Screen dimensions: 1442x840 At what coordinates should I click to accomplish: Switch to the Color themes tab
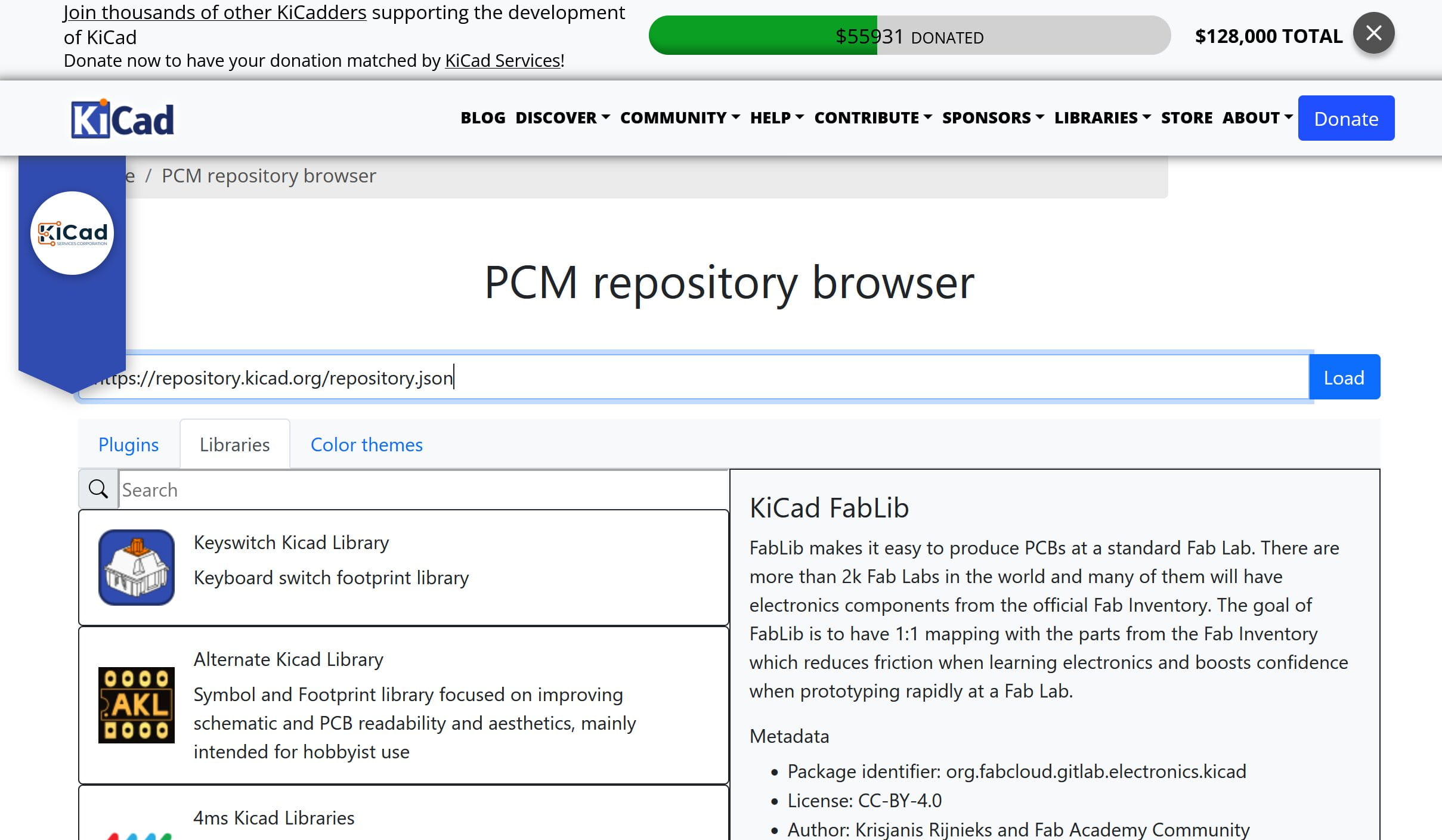point(366,445)
